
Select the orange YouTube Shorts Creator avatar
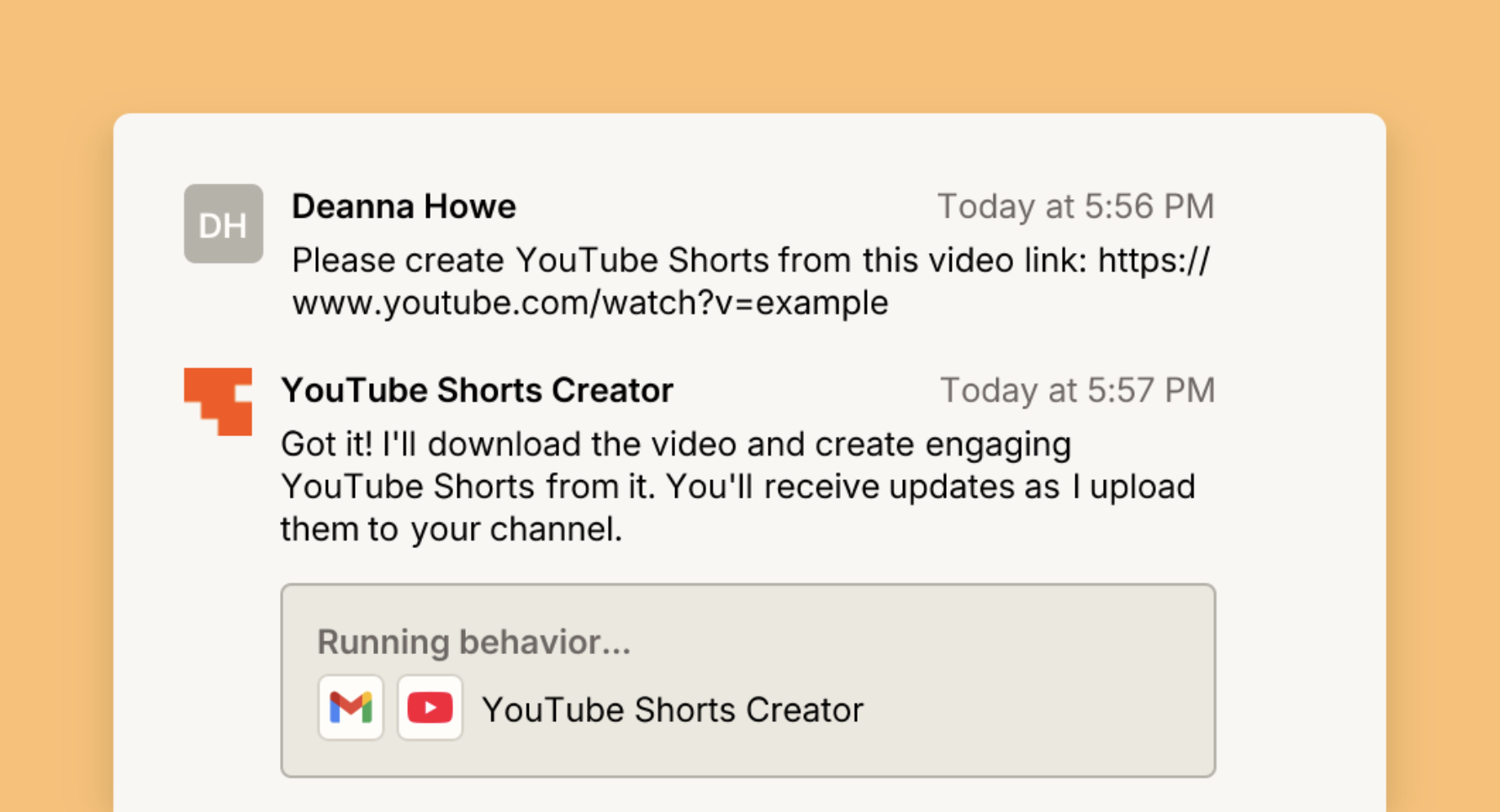(x=218, y=402)
